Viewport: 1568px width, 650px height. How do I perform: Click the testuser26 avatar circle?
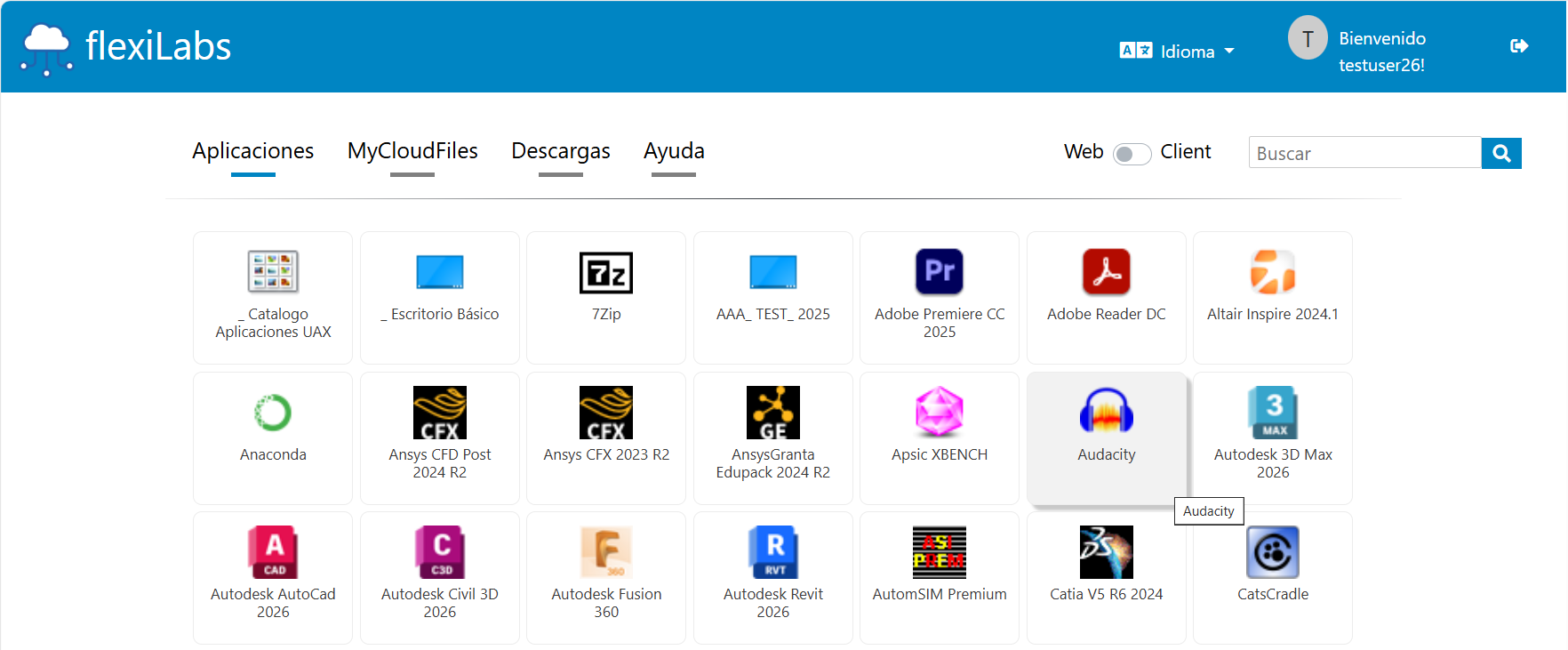point(1307,38)
